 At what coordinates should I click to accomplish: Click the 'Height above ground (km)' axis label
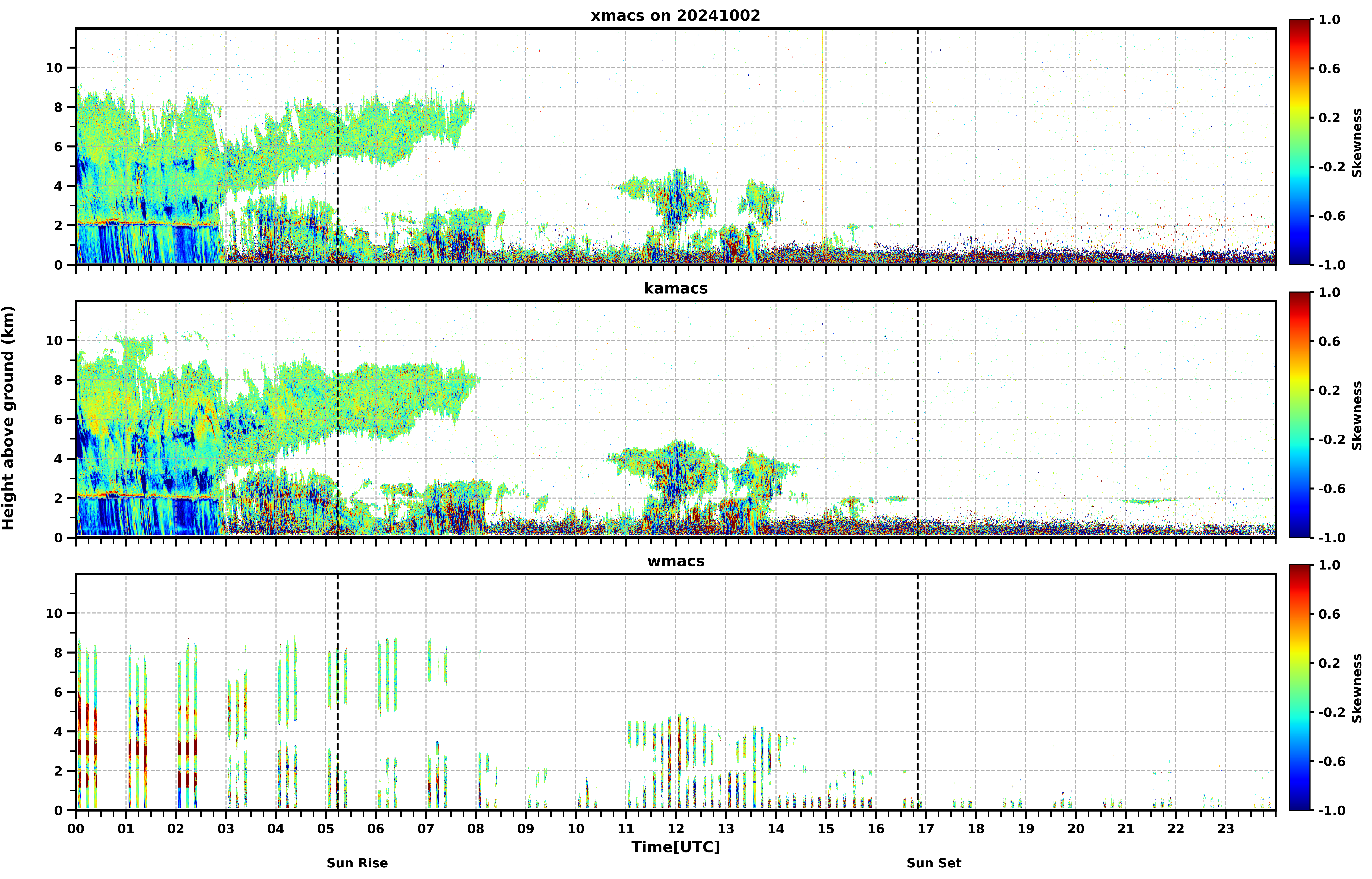pyautogui.click(x=8, y=418)
